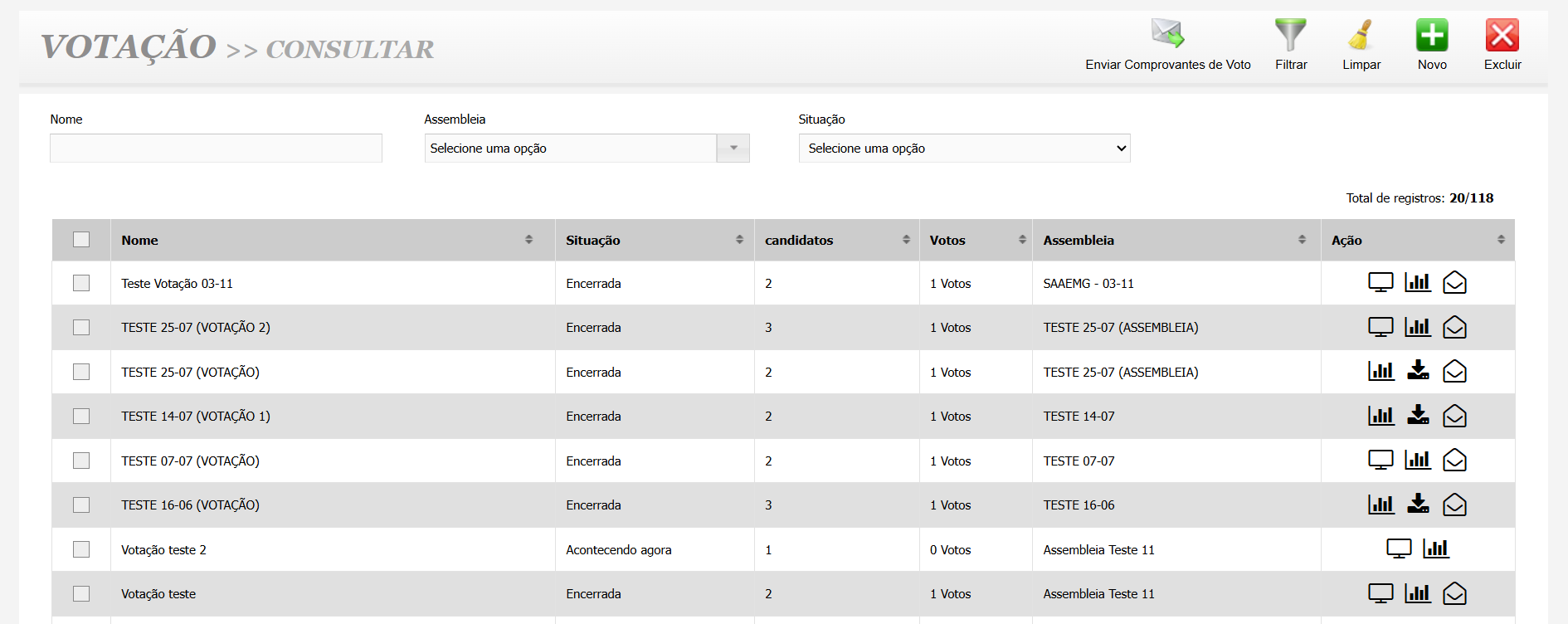Click the Enviar Comprovantes de Voto envelope icon
The image size is (1568, 624).
[1167, 35]
